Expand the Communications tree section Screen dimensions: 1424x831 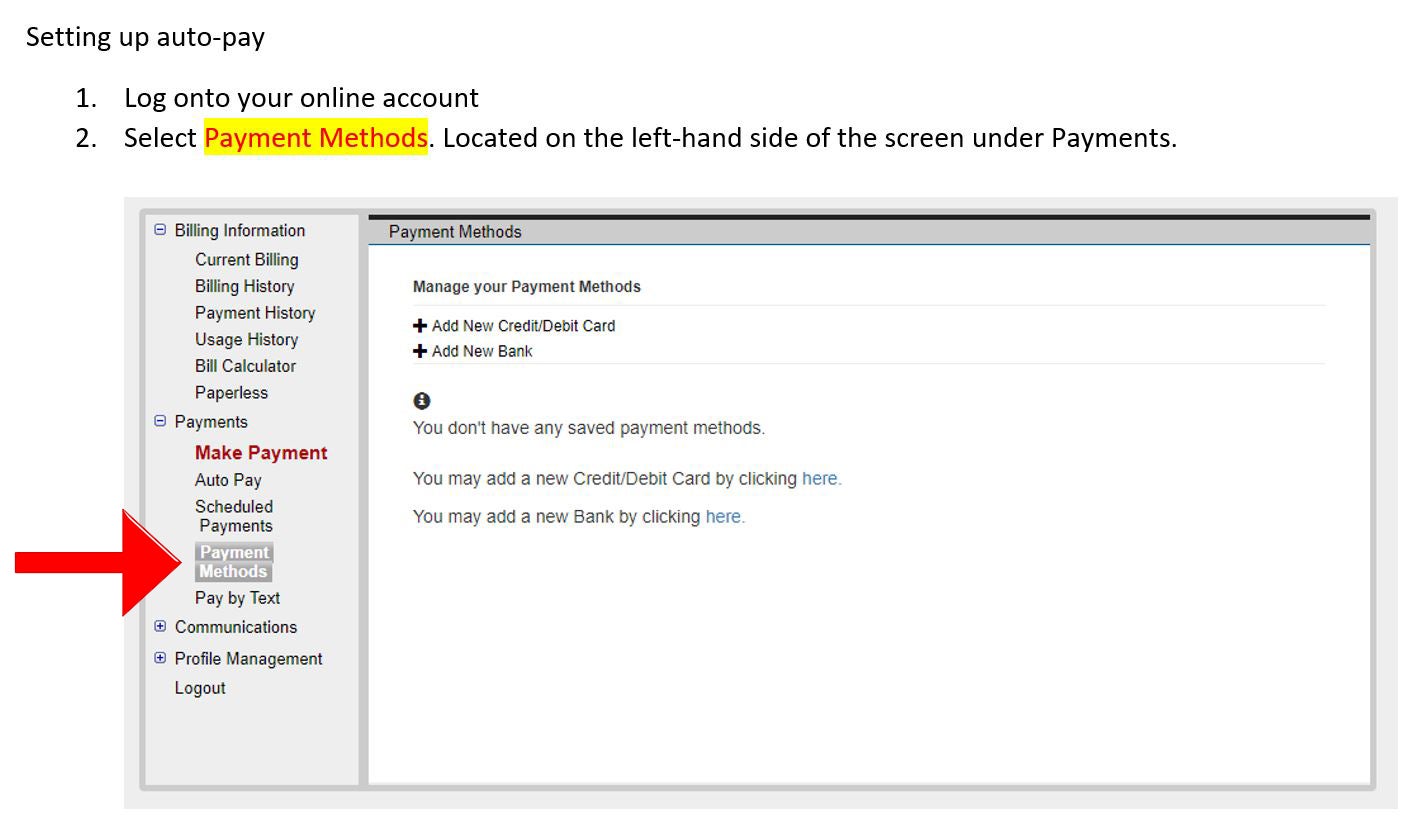coord(236,627)
